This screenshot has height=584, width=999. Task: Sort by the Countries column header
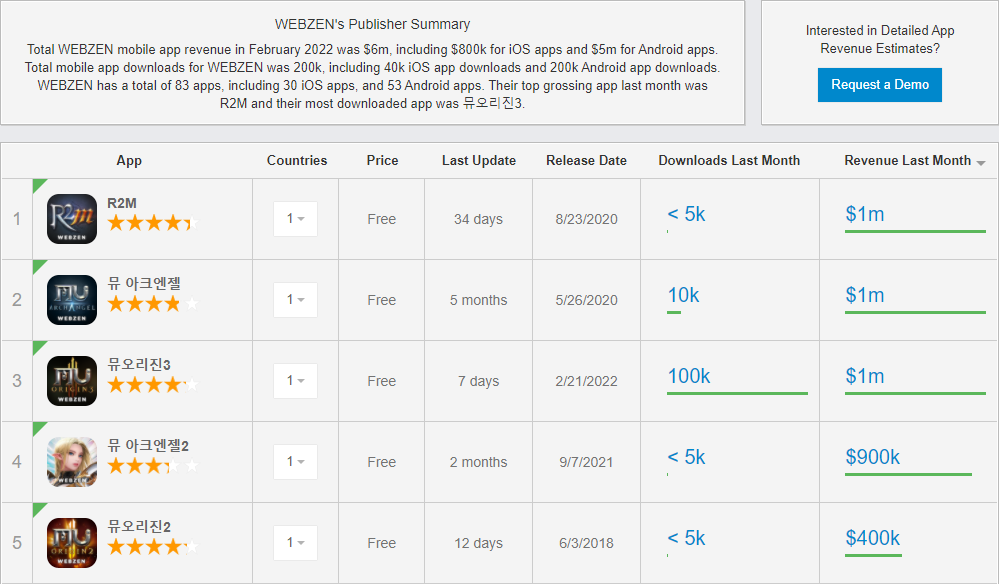(297, 160)
